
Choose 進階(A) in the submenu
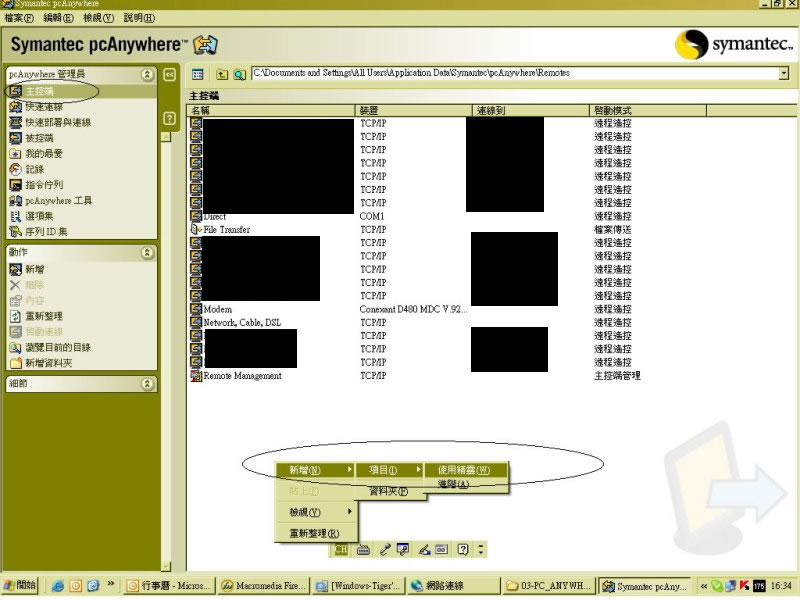pos(466,484)
